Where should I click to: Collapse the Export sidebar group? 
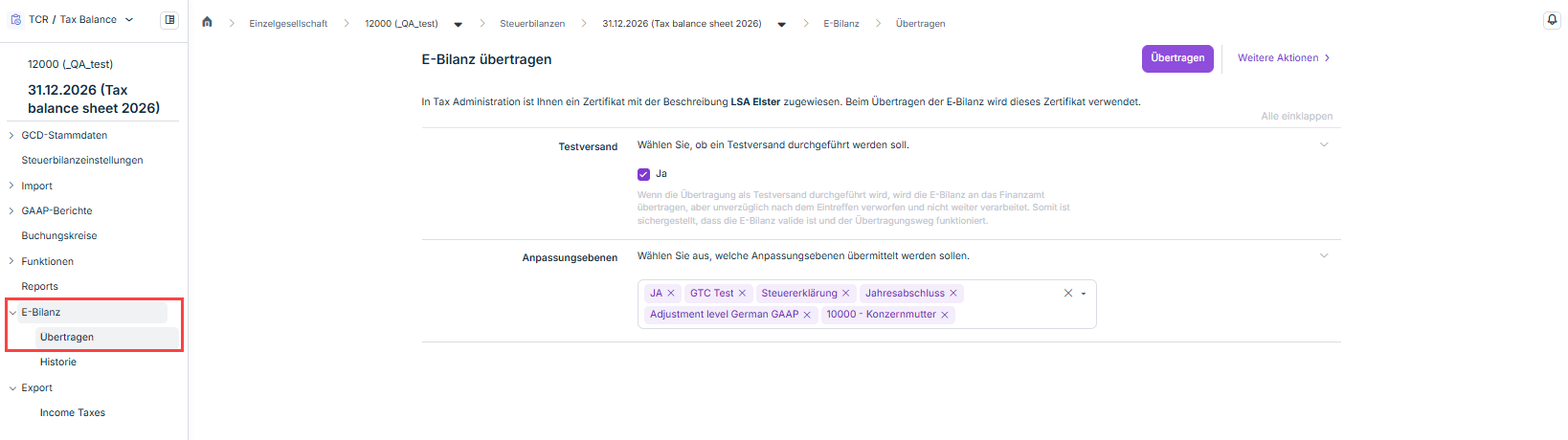coord(11,387)
